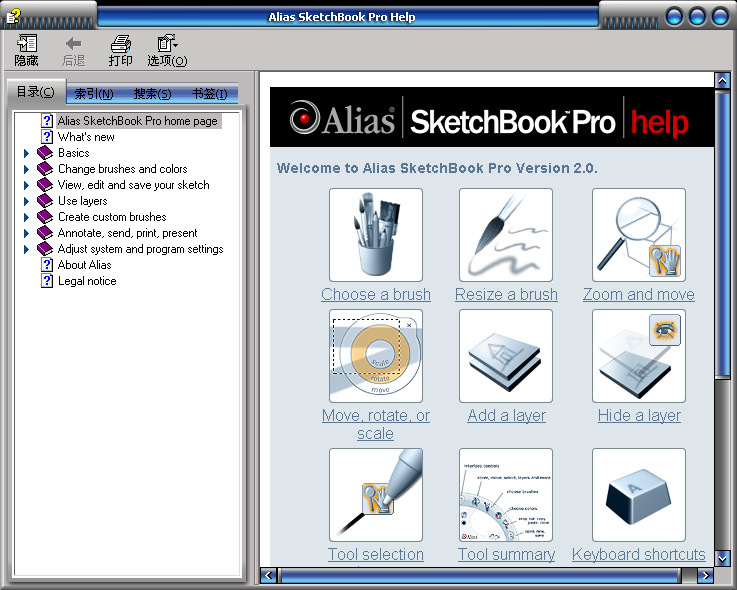Expand the Create custom brushes node
The width and height of the screenshot is (737, 590).
pos(26,217)
